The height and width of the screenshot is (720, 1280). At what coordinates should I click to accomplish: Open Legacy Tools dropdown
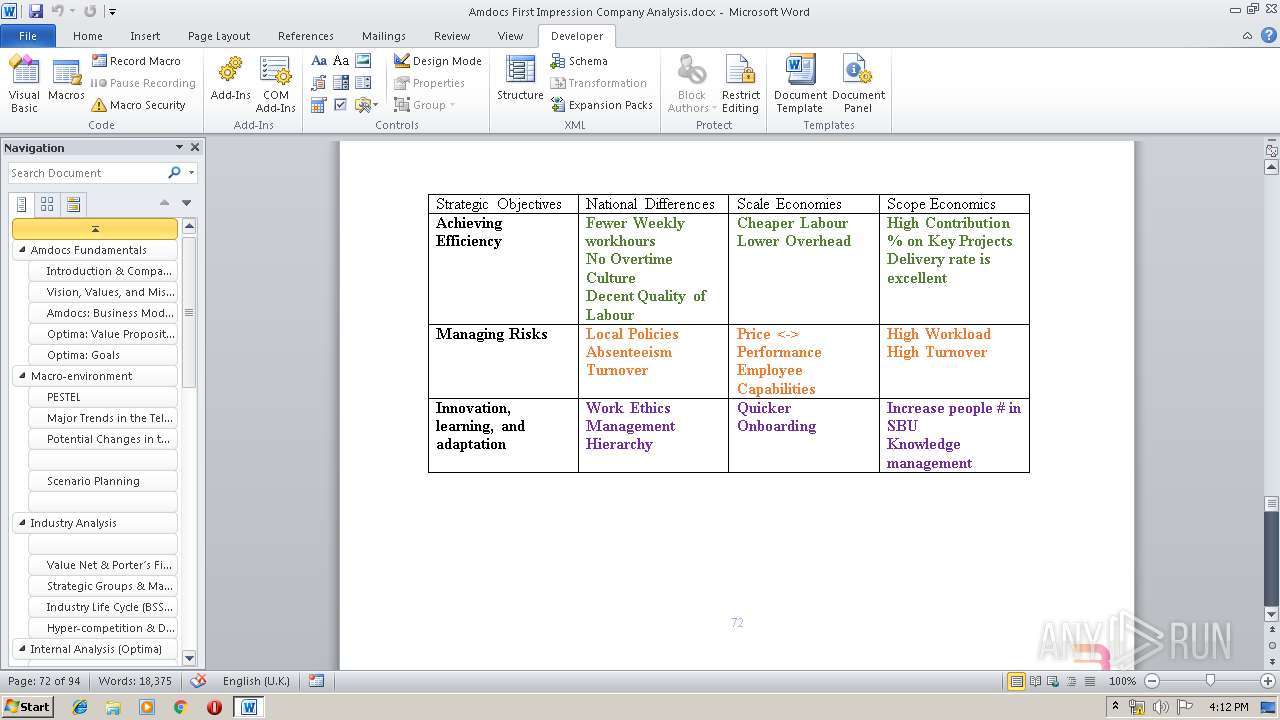tap(366, 105)
